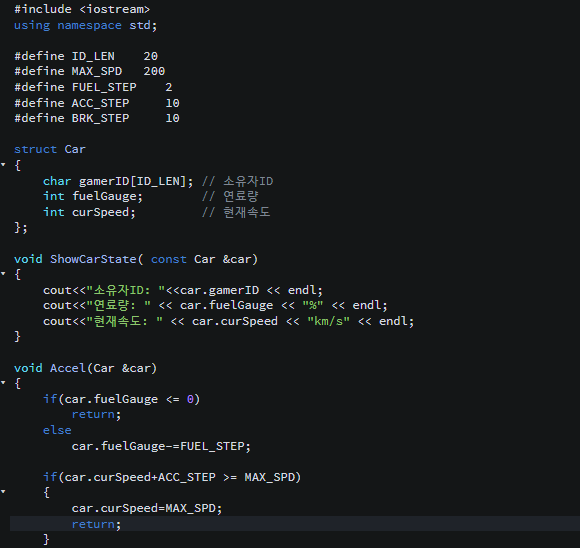
Task: Click the '};' closing the struct
Action: tap(21, 227)
